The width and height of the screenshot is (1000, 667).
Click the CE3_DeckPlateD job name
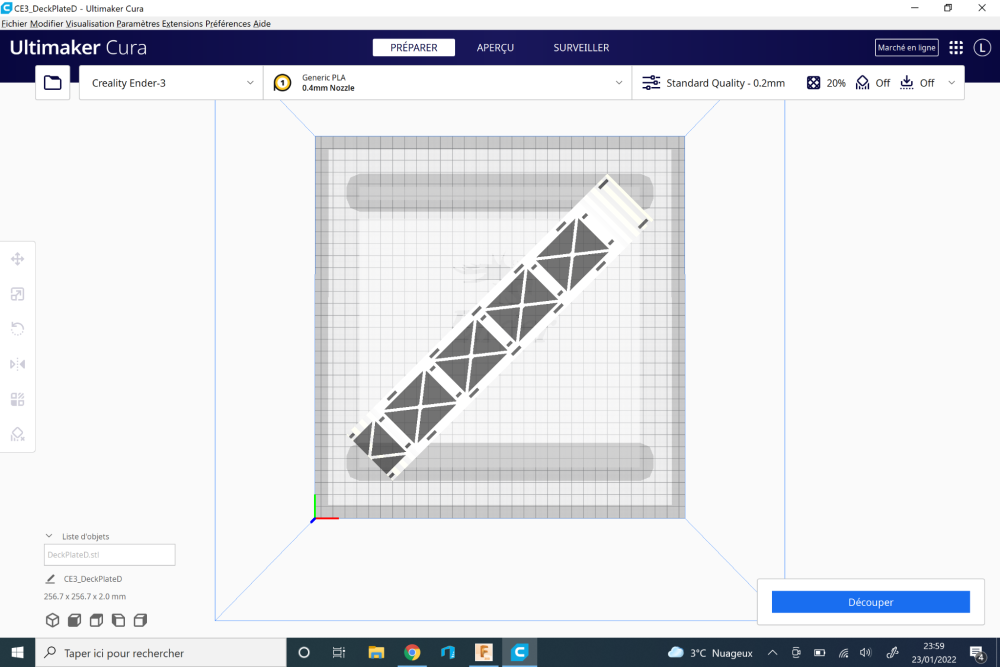coord(93,579)
